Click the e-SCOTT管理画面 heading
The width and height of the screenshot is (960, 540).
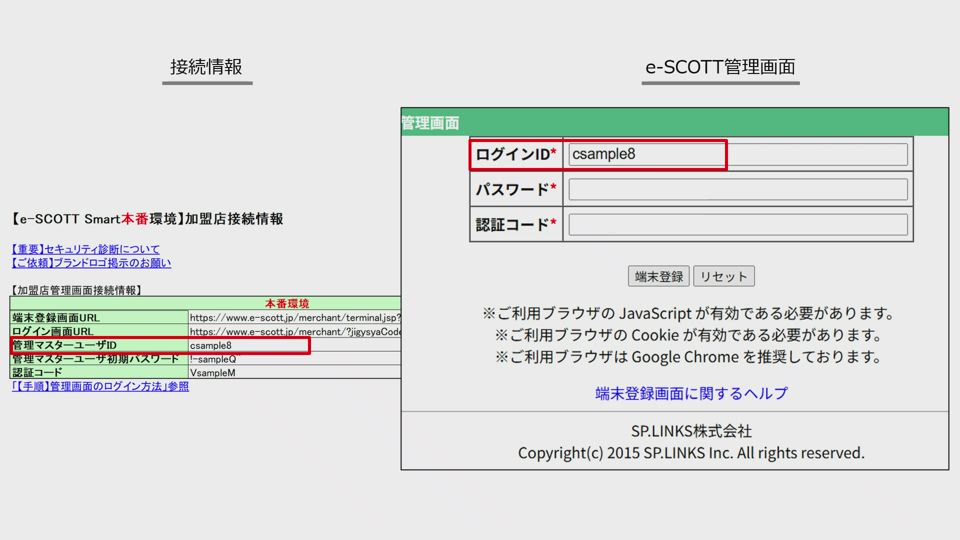720,67
